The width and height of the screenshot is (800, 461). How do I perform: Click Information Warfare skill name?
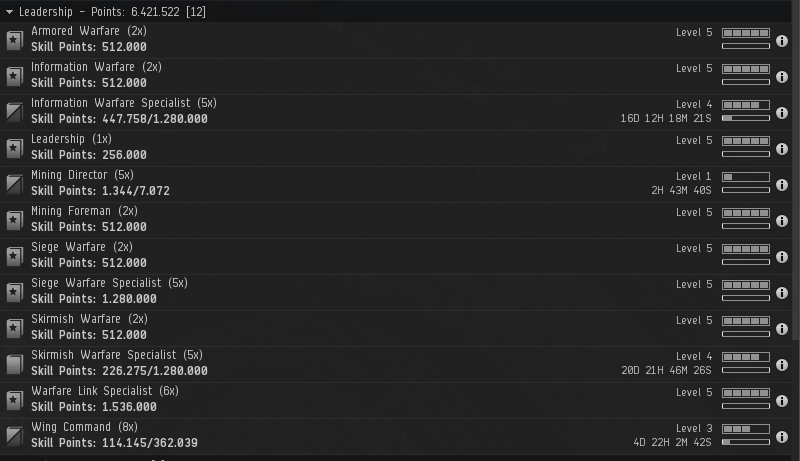pyautogui.click(x=96, y=67)
